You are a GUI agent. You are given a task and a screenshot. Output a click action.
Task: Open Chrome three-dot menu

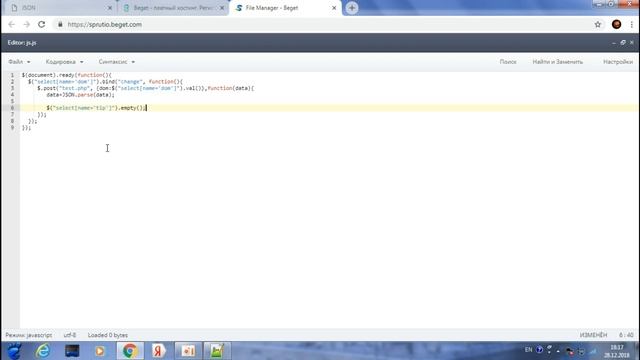631,24
